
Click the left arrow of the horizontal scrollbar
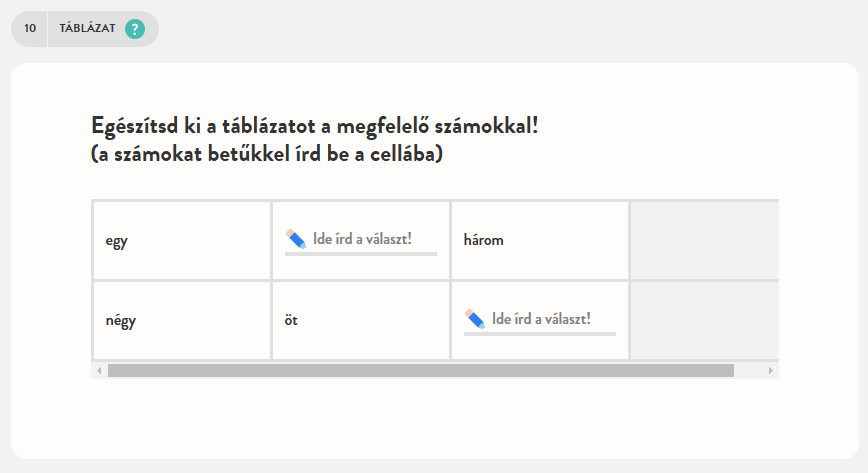(x=98, y=371)
